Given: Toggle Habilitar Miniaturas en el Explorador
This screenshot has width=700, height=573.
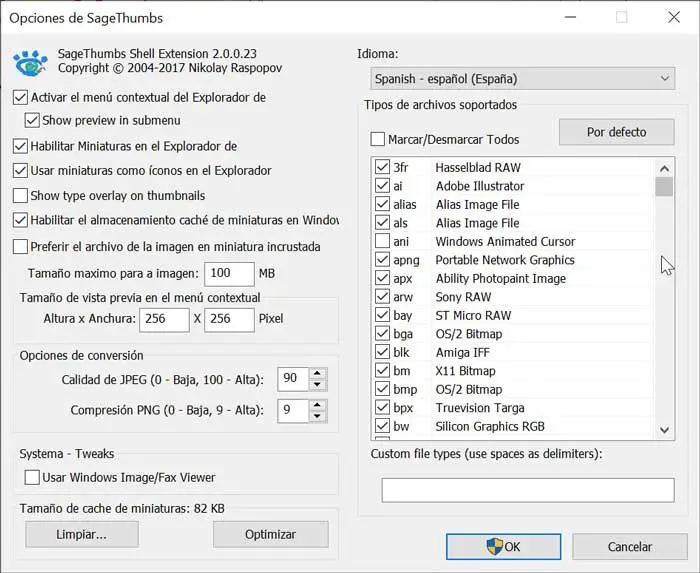Looking at the screenshot, I should click(x=20, y=146).
